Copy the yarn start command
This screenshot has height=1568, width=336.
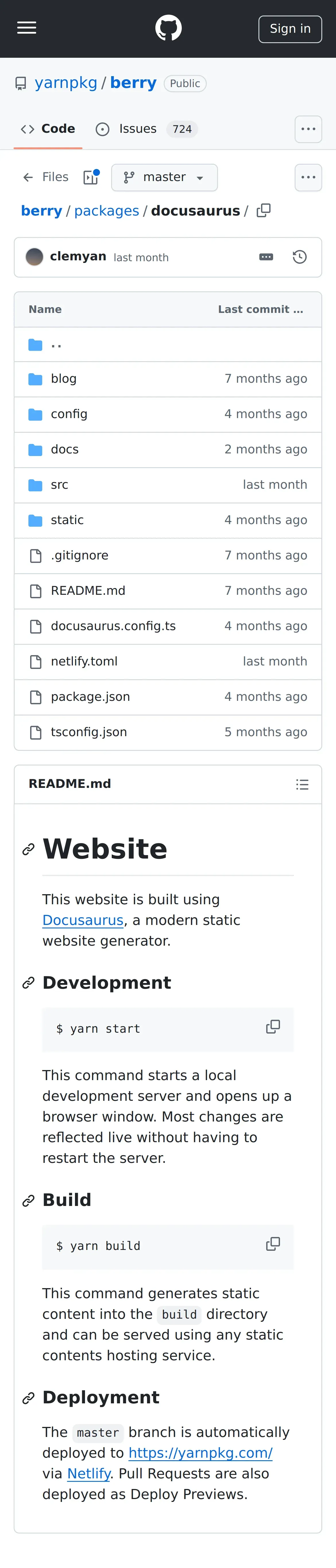click(273, 1027)
